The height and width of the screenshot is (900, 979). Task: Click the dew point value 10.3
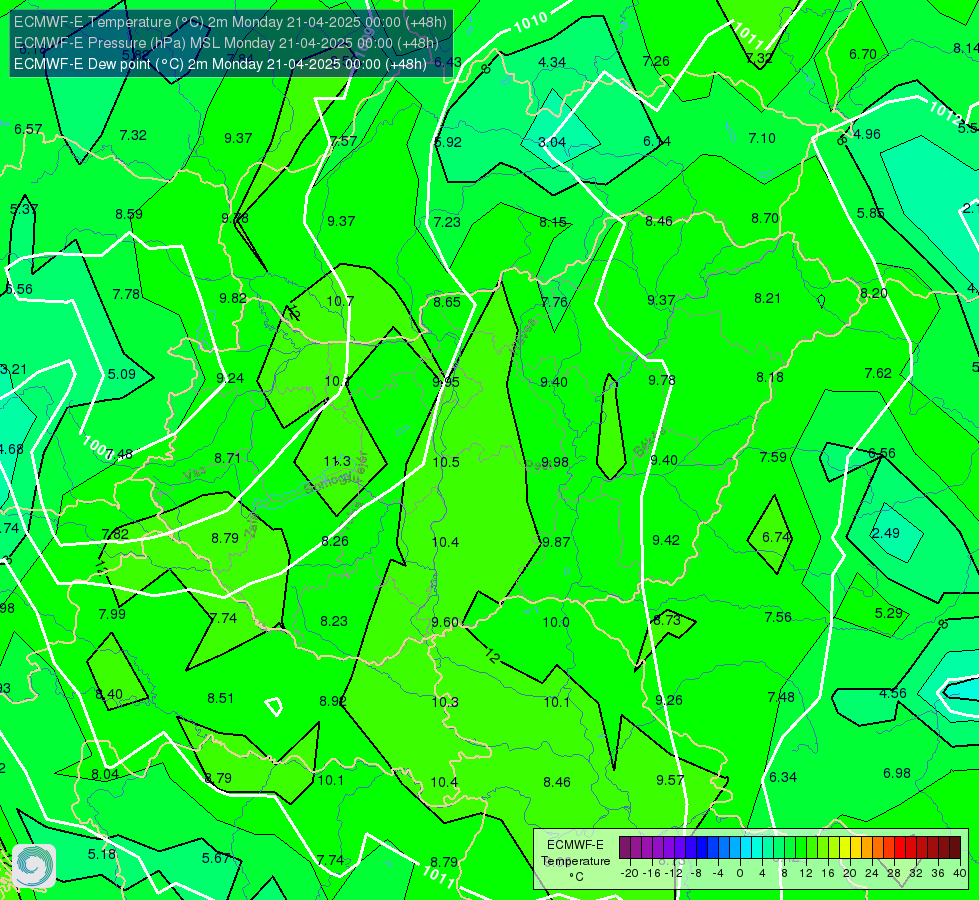click(x=445, y=702)
